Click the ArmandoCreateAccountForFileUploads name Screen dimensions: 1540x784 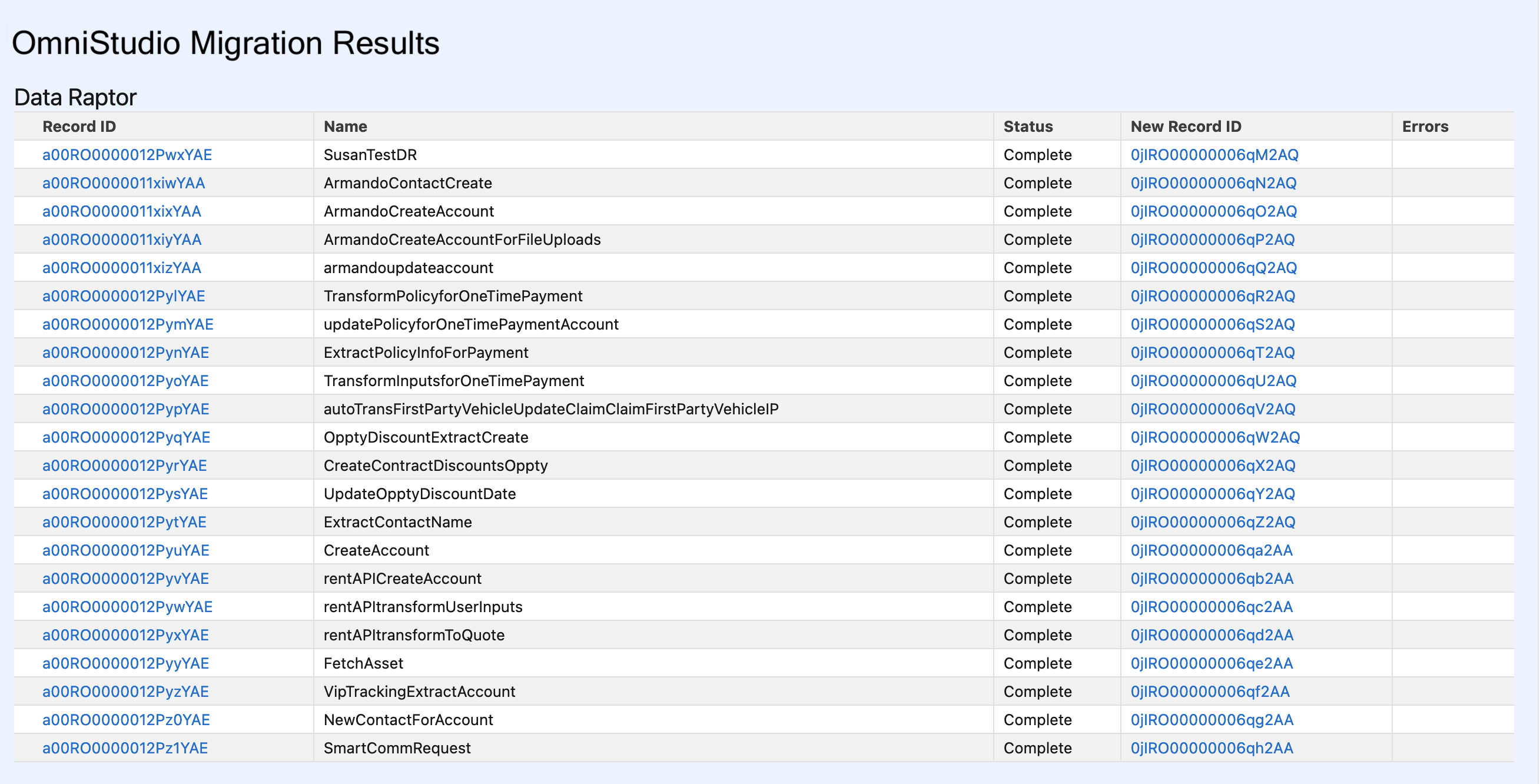(x=462, y=240)
